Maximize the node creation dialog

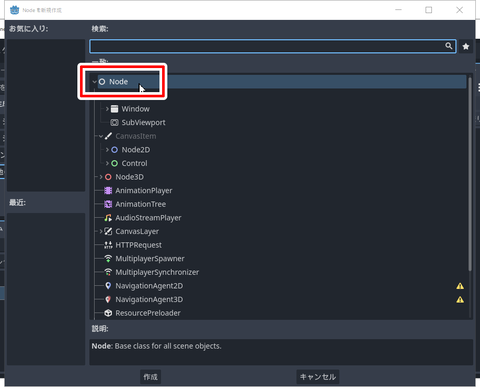(429, 10)
